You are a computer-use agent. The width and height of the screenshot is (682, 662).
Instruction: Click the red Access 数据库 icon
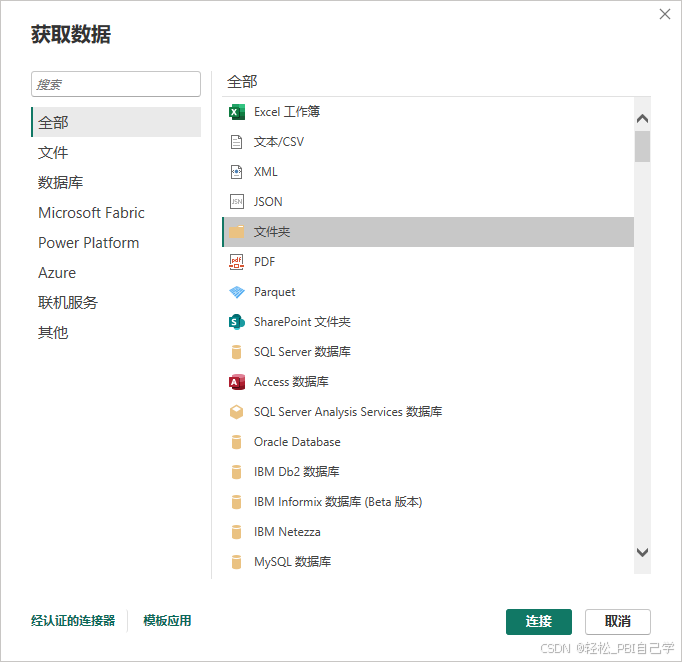pyautogui.click(x=237, y=382)
